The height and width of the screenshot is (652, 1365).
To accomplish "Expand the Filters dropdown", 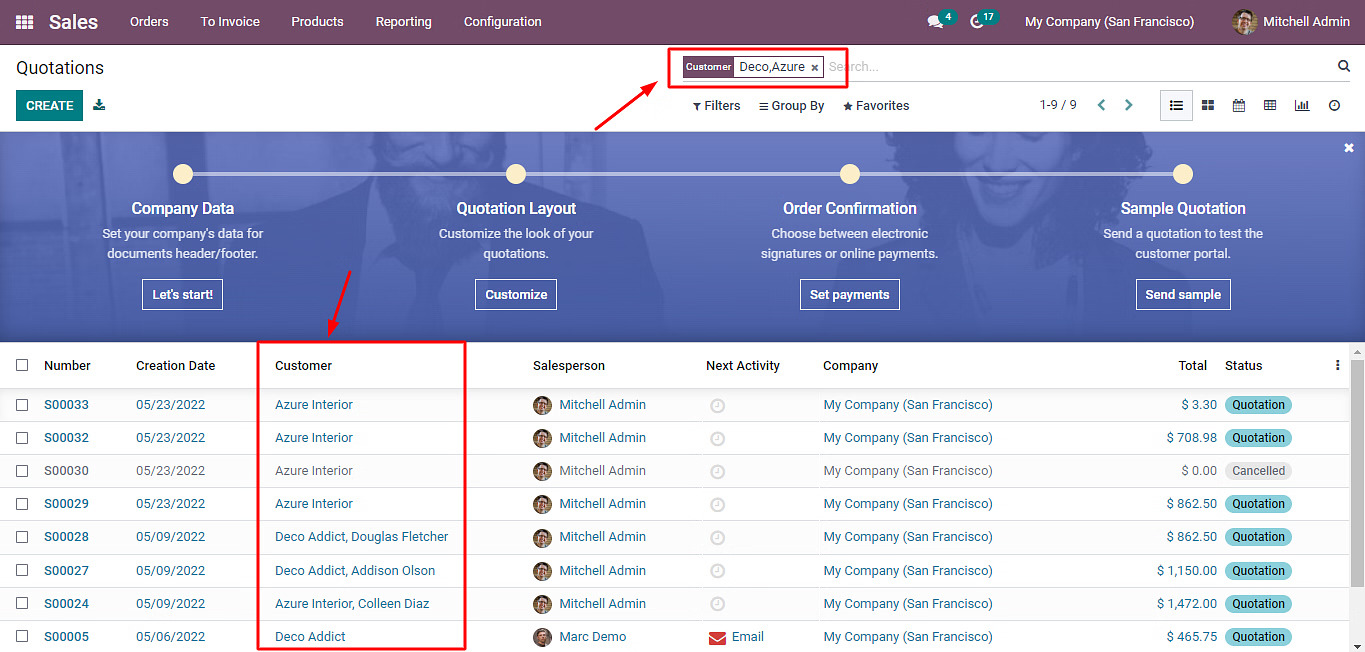I will 717,106.
